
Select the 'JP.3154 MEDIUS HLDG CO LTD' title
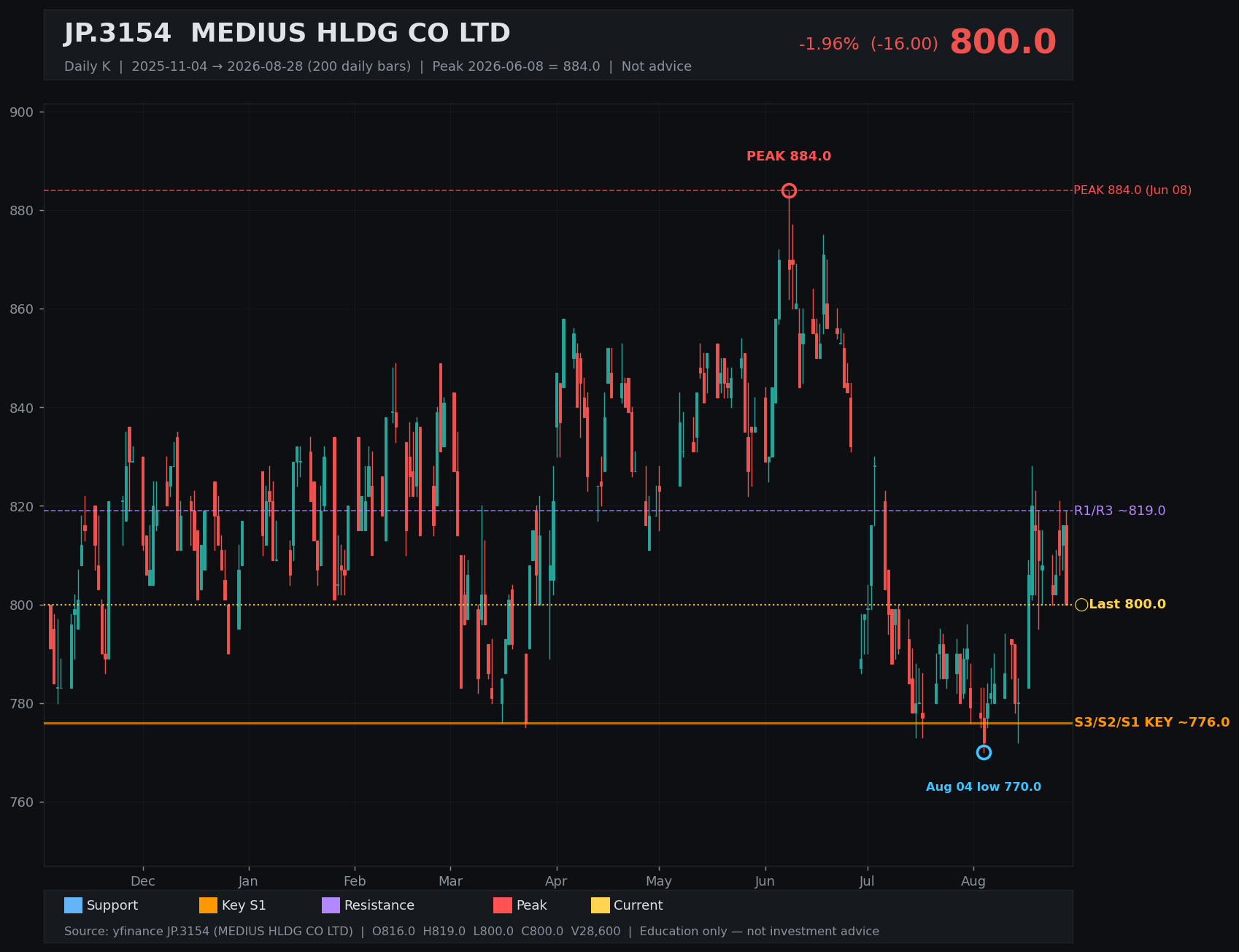pos(287,34)
